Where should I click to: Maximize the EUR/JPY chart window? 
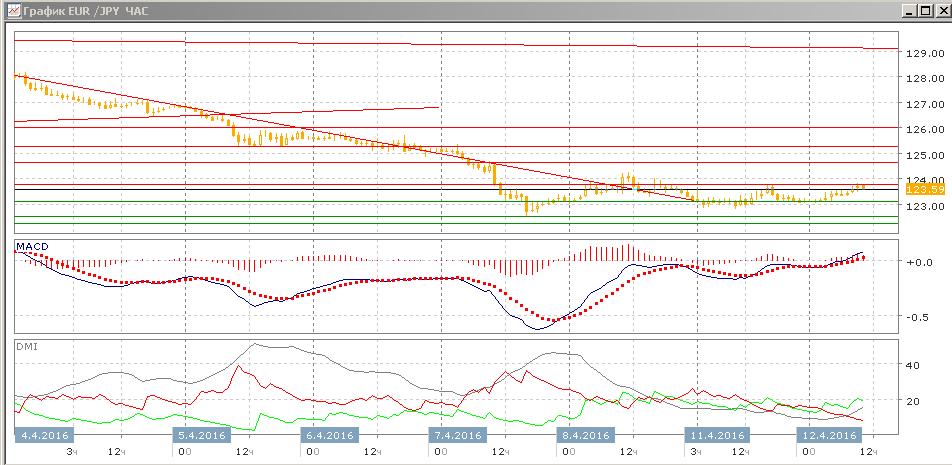point(925,10)
